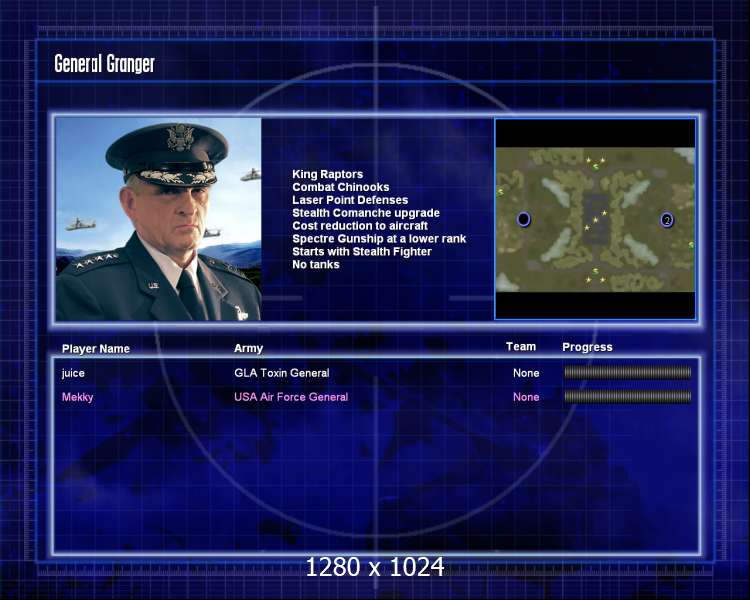Click the Laser Point Defenses line
Screen dimensions: 750x600
coord(350,200)
